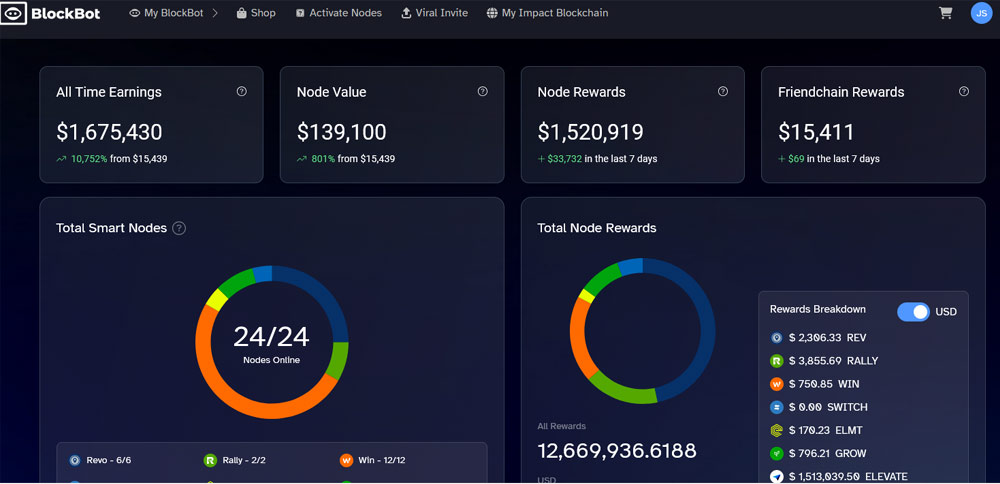Click the Friendchain Rewards help icon
Screen dimensions: 1000x484
(964, 91)
